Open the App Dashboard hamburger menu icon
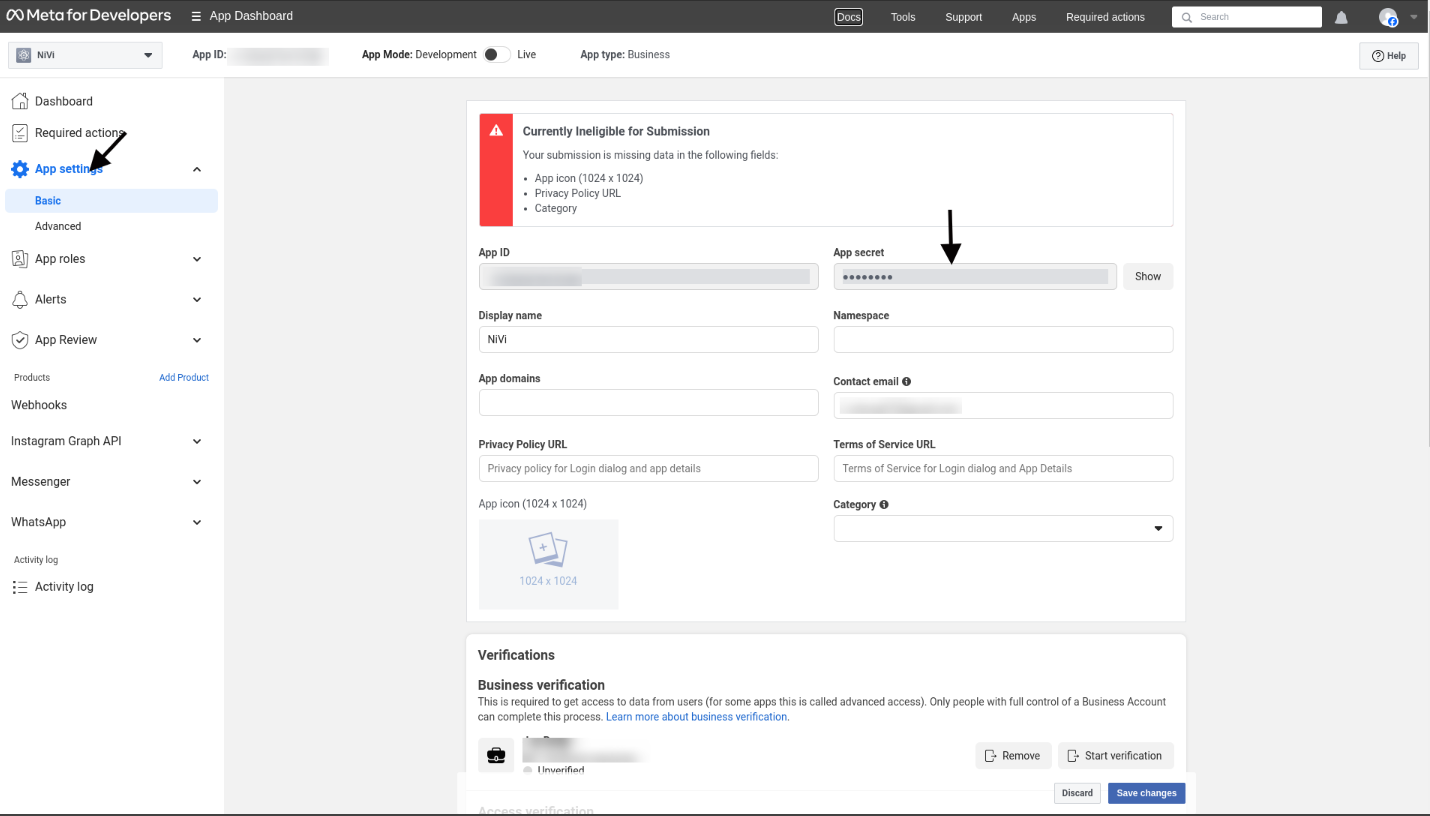This screenshot has width=1430, height=816. pos(196,16)
